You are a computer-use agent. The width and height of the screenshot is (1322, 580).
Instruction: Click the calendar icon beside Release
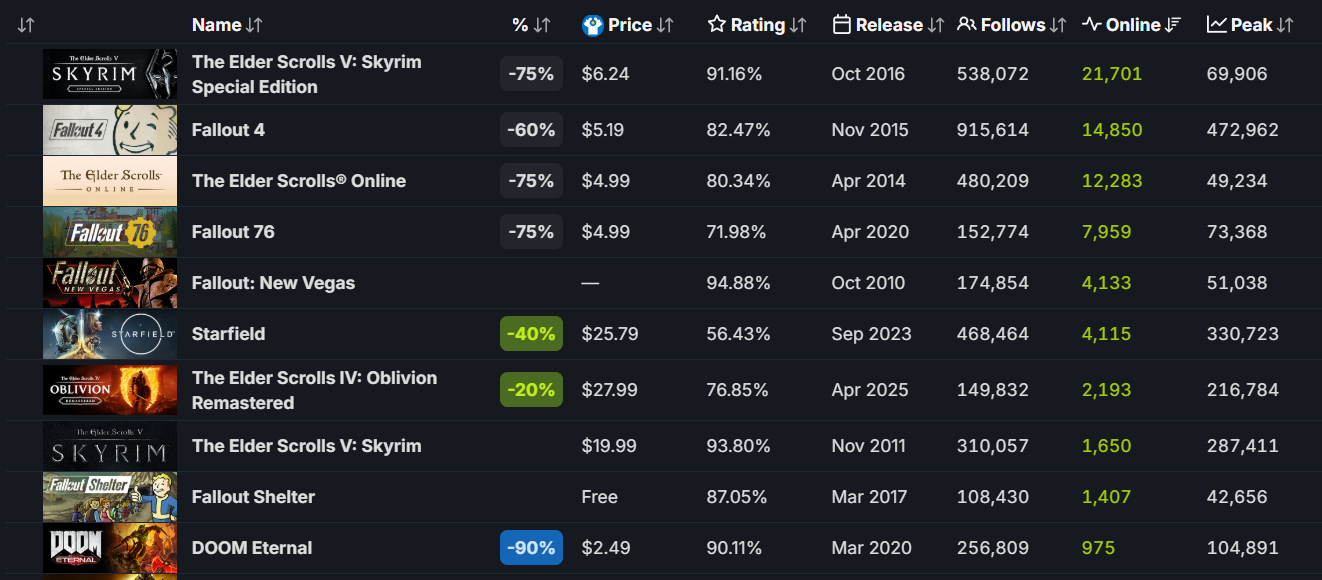tap(842, 25)
